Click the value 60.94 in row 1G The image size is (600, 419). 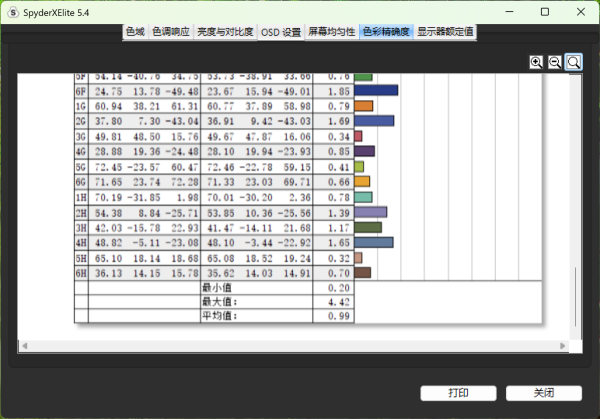point(108,106)
